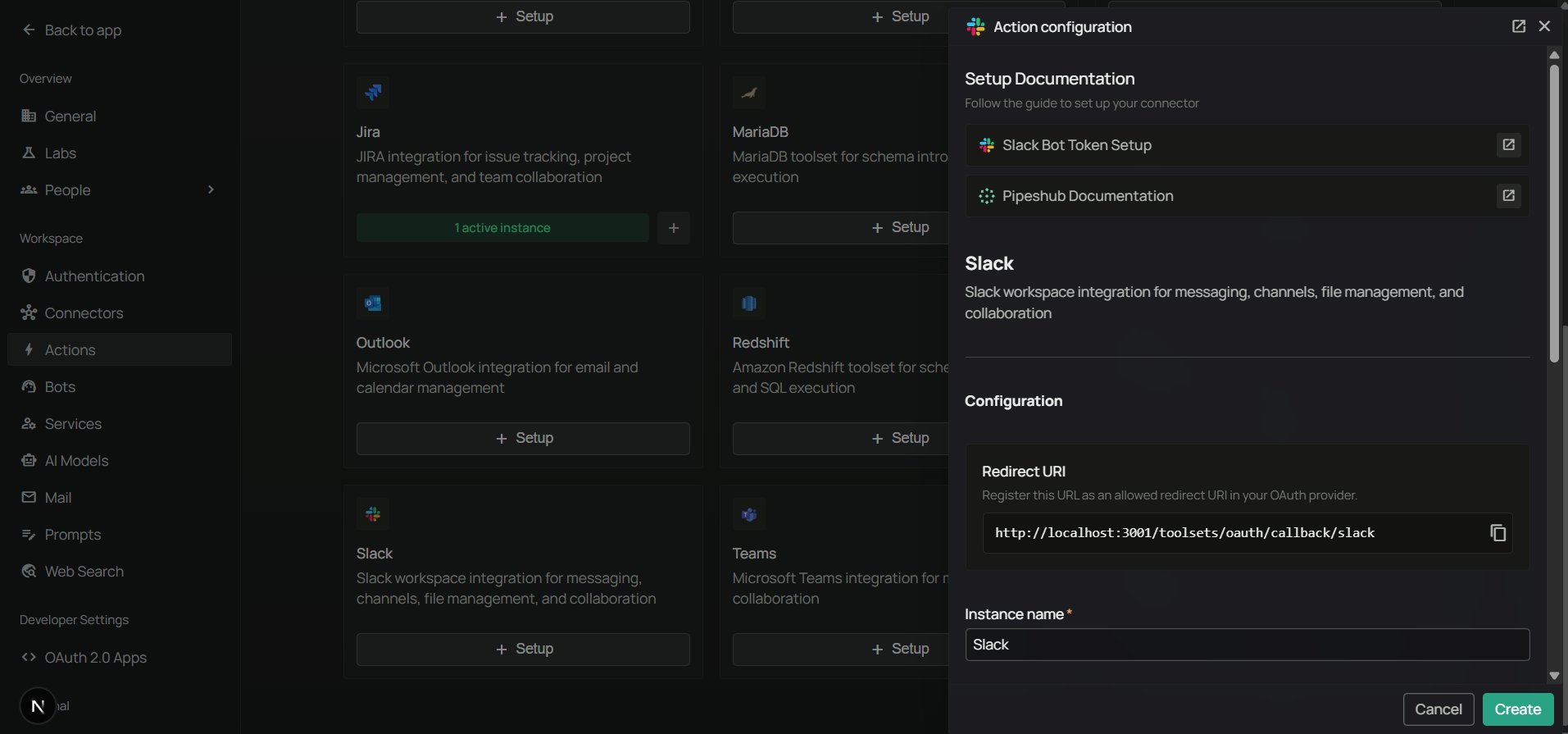1568x734 pixels.
Task: Close the Action configuration panel
Action: point(1544,26)
